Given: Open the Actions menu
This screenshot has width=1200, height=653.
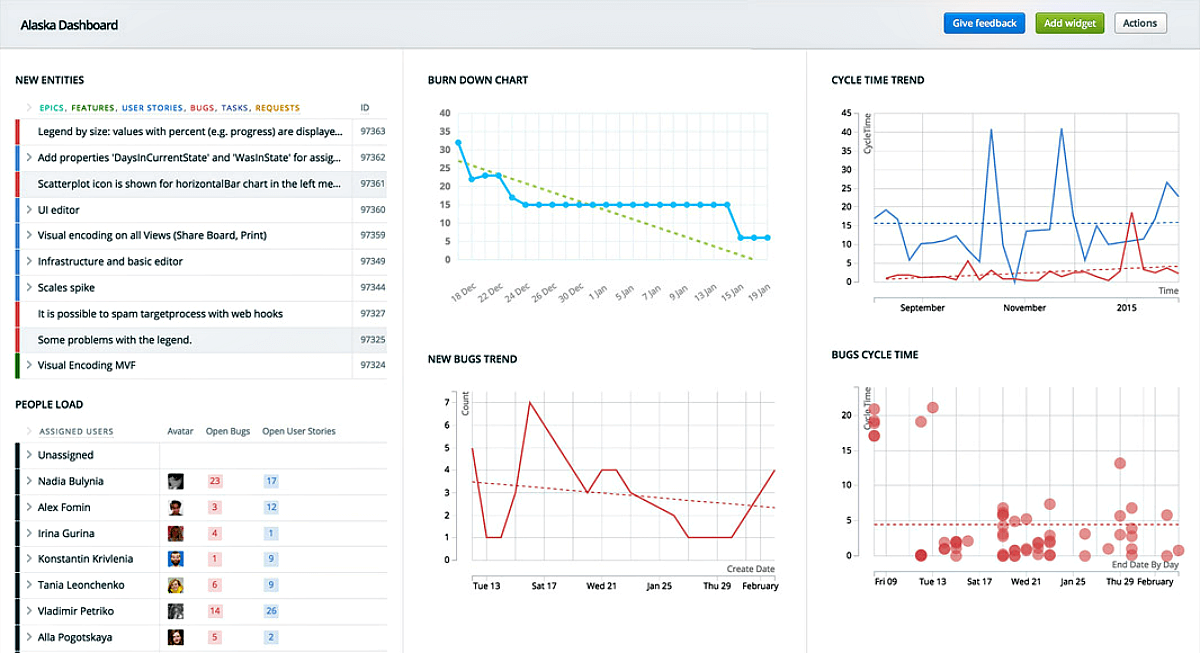Looking at the screenshot, I should pos(1140,22).
